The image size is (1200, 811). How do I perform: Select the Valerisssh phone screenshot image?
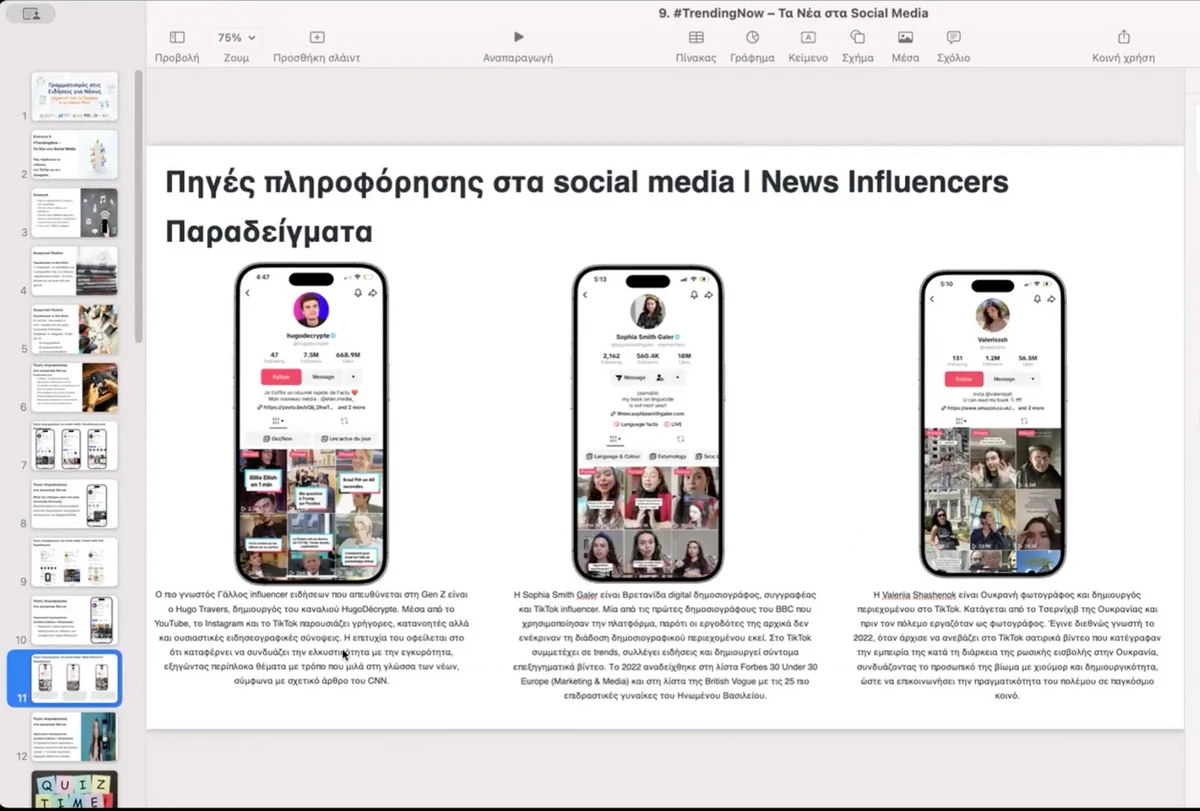(992, 424)
